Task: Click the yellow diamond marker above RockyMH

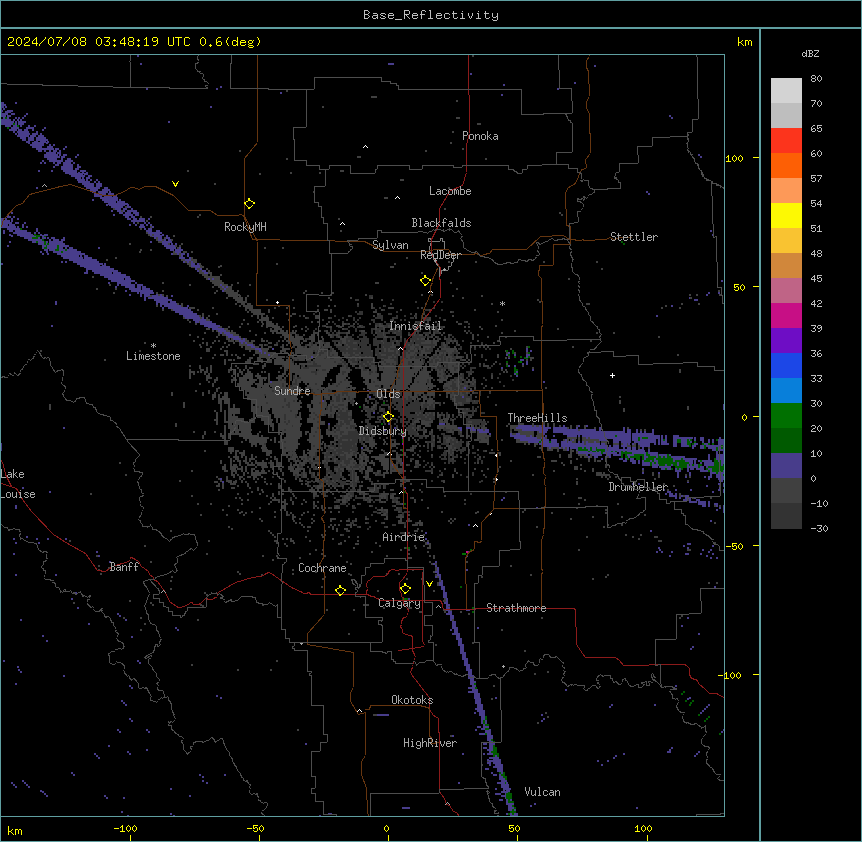Action: tap(249, 204)
